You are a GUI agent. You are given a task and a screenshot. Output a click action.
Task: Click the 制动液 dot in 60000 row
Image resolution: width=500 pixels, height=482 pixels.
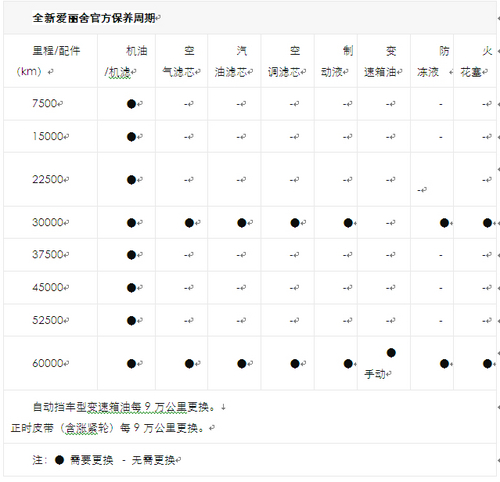[x=348, y=364]
